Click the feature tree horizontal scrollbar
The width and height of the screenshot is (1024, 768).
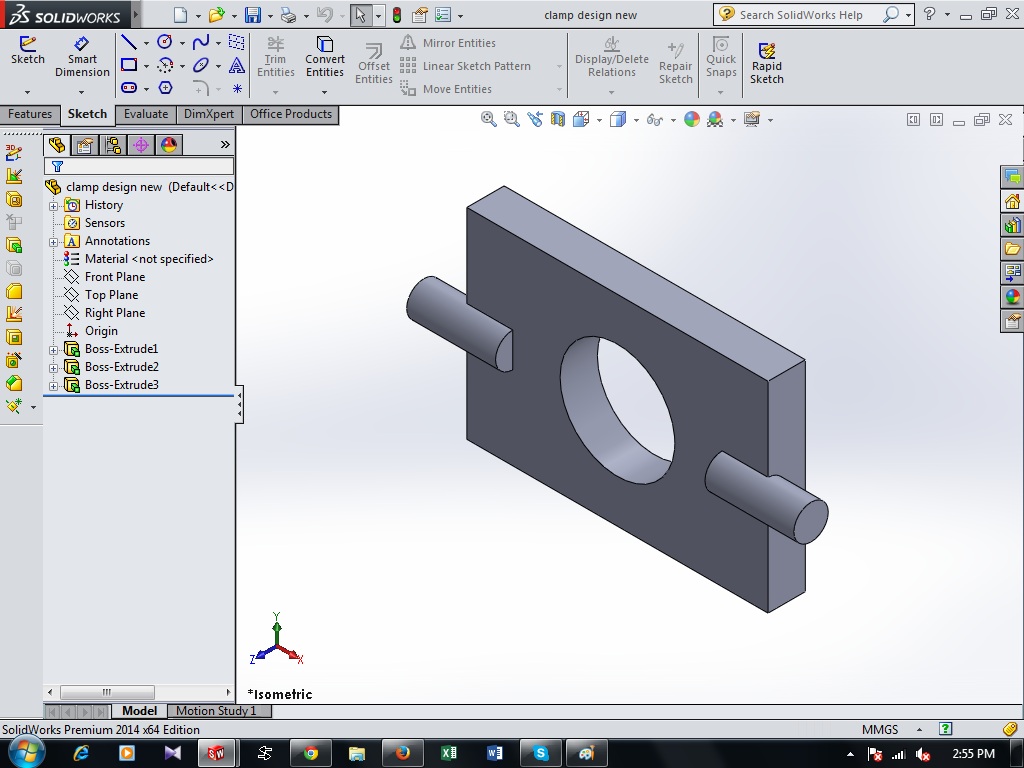click(107, 692)
